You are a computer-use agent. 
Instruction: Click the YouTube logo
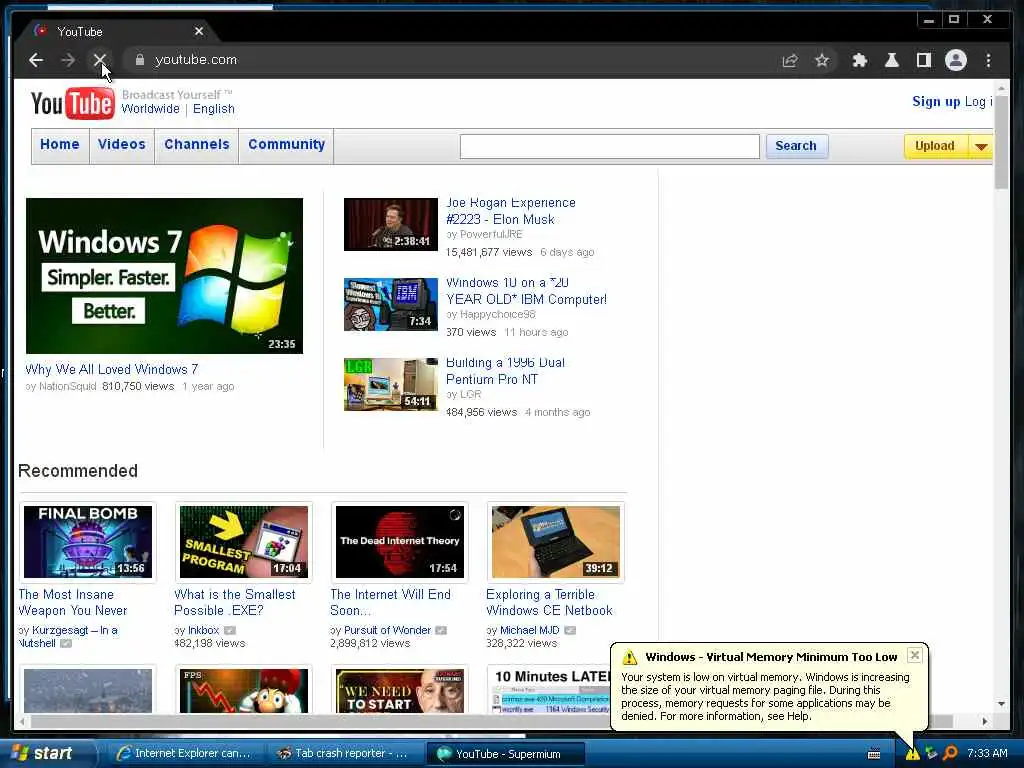pyautogui.click(x=72, y=103)
